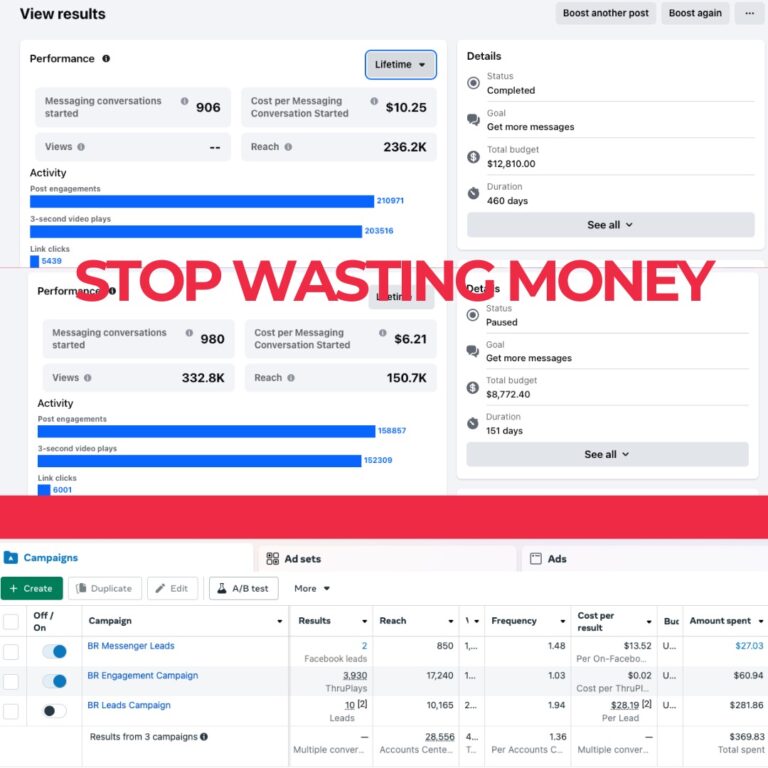Expand See all in top Details panel
This screenshot has height=768, width=768.
click(x=610, y=225)
